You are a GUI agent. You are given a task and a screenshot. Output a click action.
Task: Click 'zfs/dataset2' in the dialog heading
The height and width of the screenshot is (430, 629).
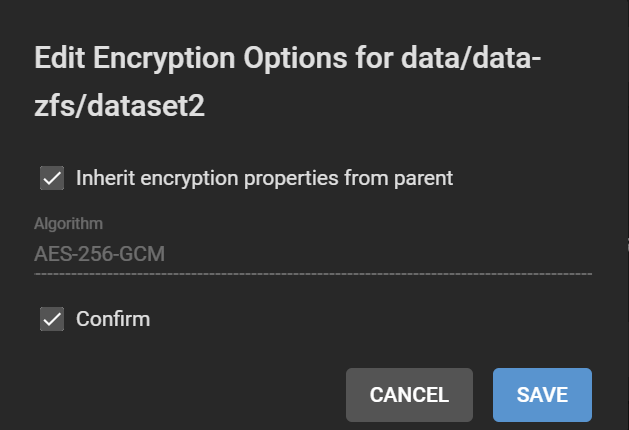tap(120, 107)
